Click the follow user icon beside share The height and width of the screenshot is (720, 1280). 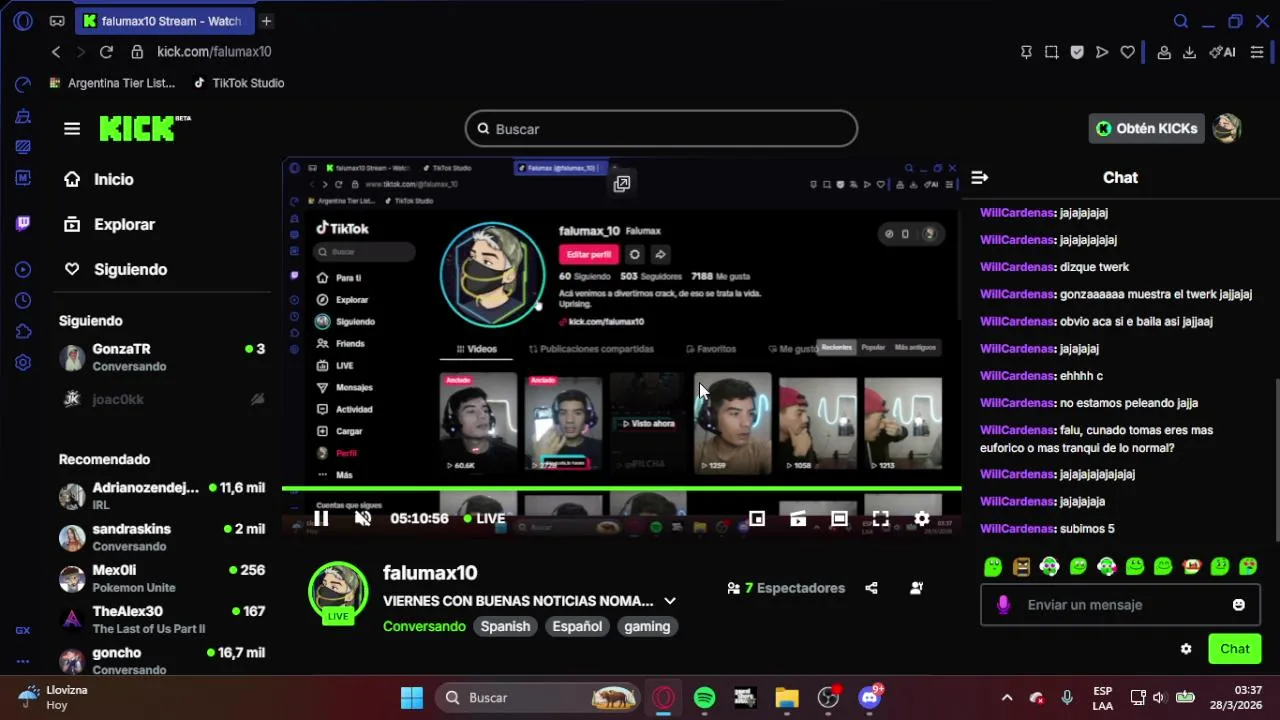coord(916,588)
